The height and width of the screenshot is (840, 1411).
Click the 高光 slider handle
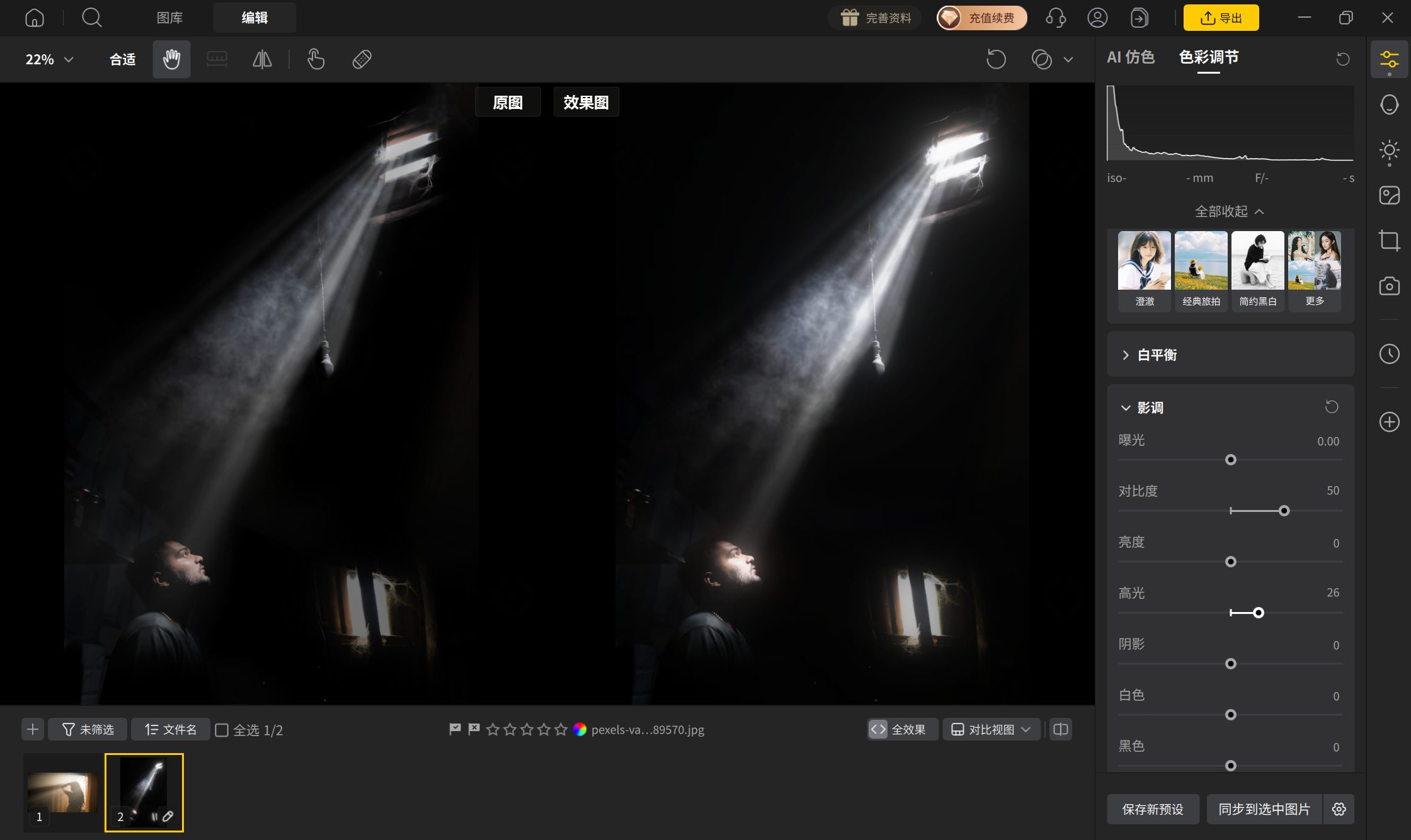coord(1259,613)
